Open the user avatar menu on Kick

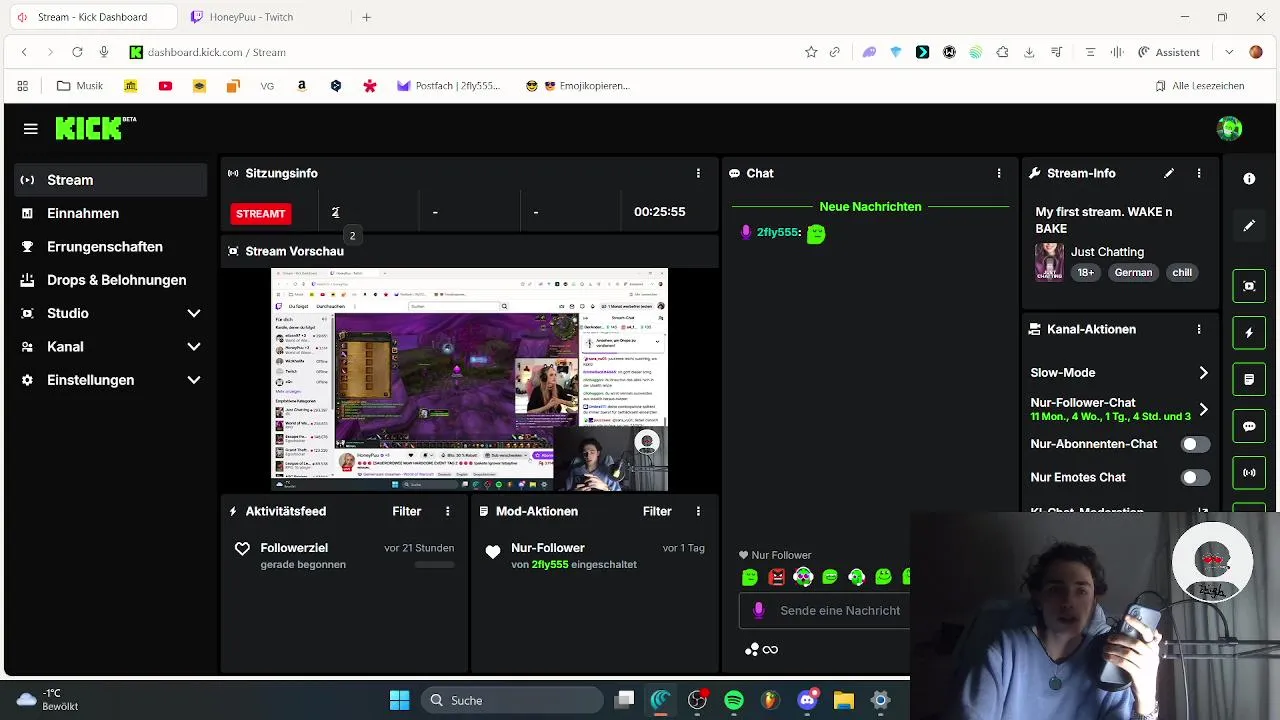click(x=1229, y=128)
